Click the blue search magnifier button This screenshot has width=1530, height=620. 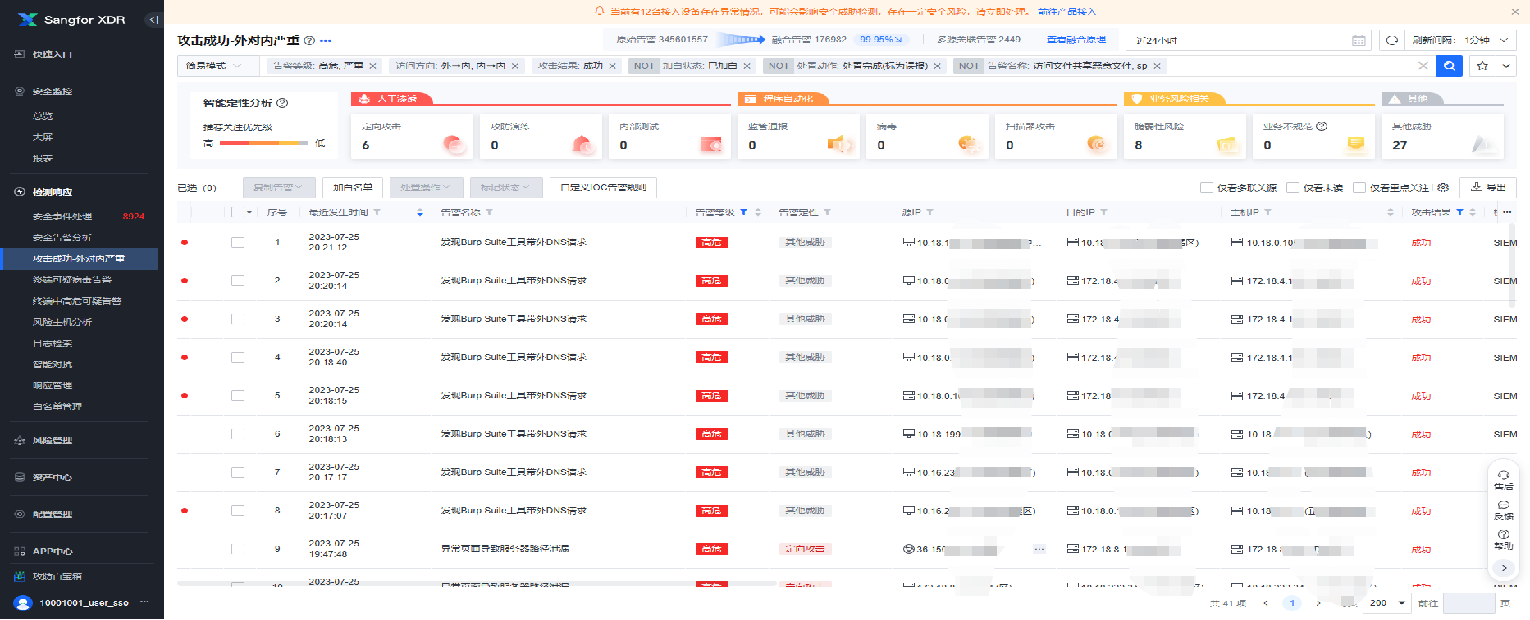pos(1450,66)
